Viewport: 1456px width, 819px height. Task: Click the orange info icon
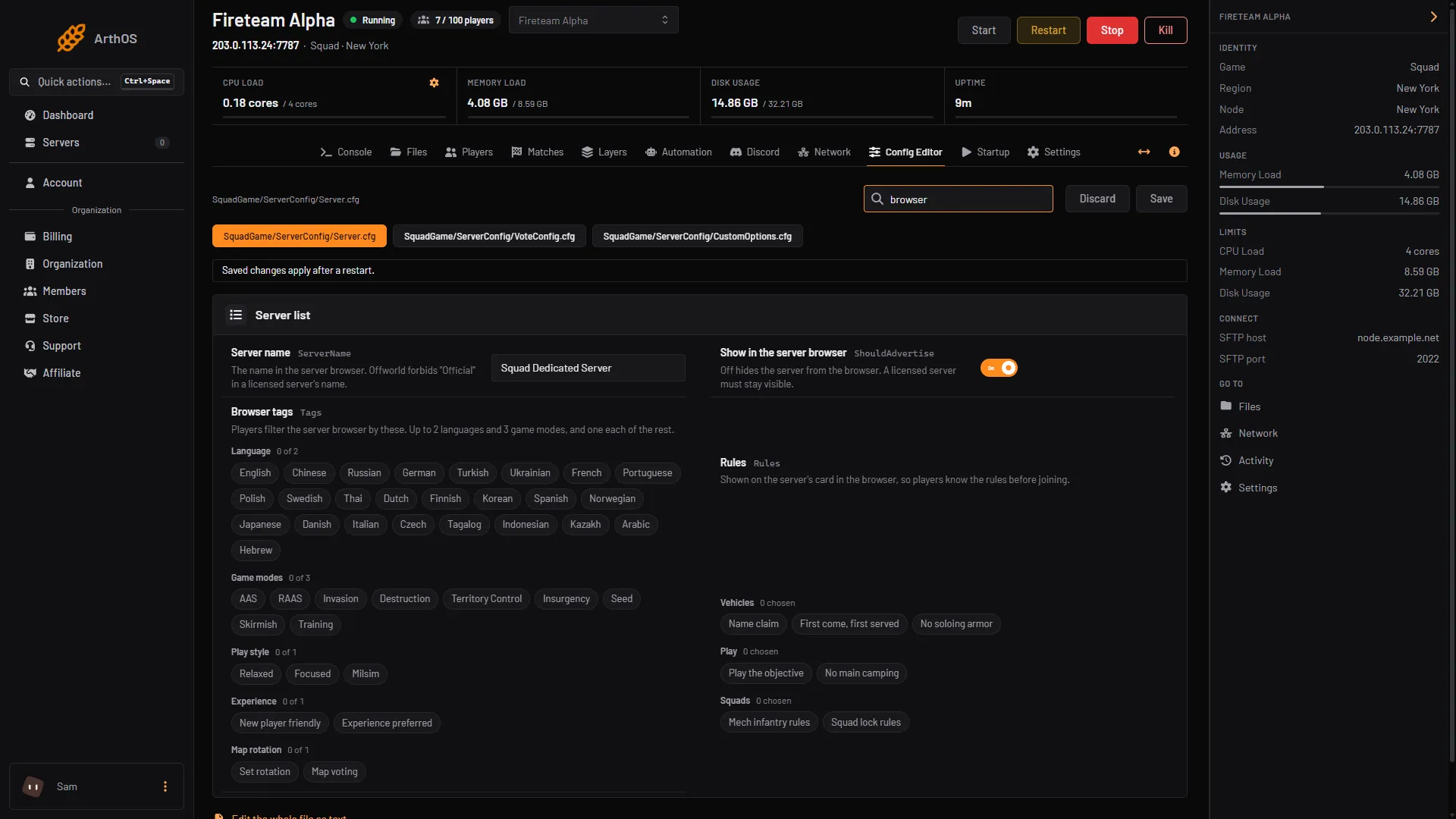coord(1174,152)
